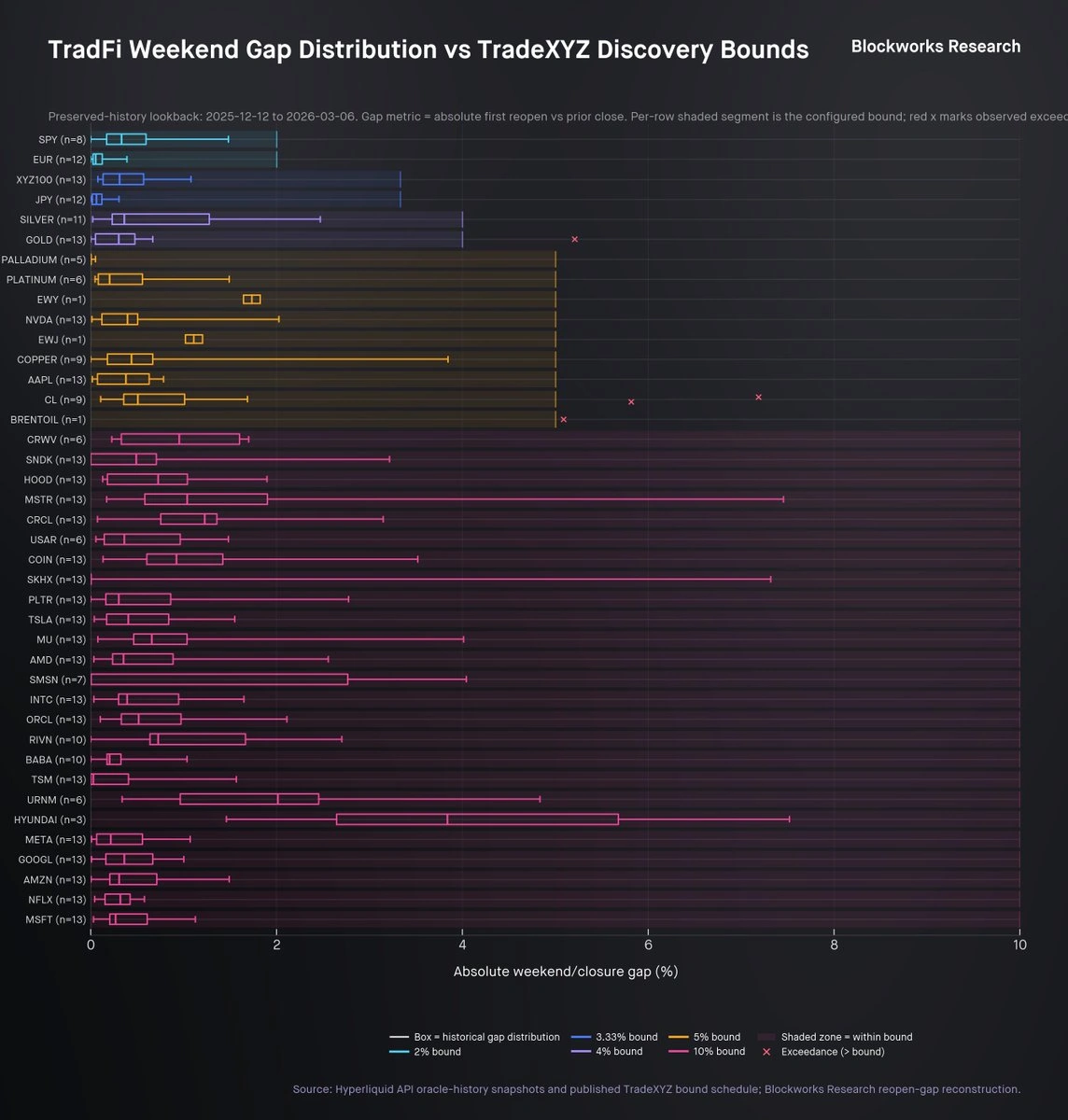
Task: Select the 'GOLD (n=13)' row label
Action: coord(56,240)
